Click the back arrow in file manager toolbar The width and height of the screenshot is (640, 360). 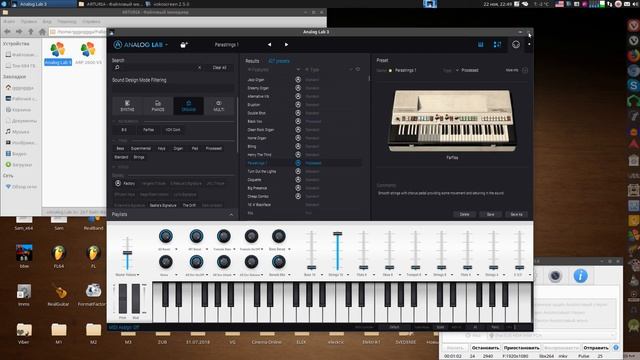7,31
